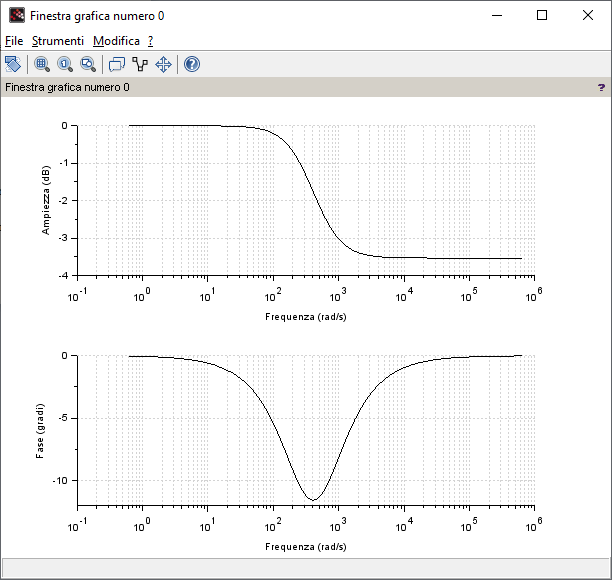Click purple question mark on info bar
The image size is (612, 580).
601,88
